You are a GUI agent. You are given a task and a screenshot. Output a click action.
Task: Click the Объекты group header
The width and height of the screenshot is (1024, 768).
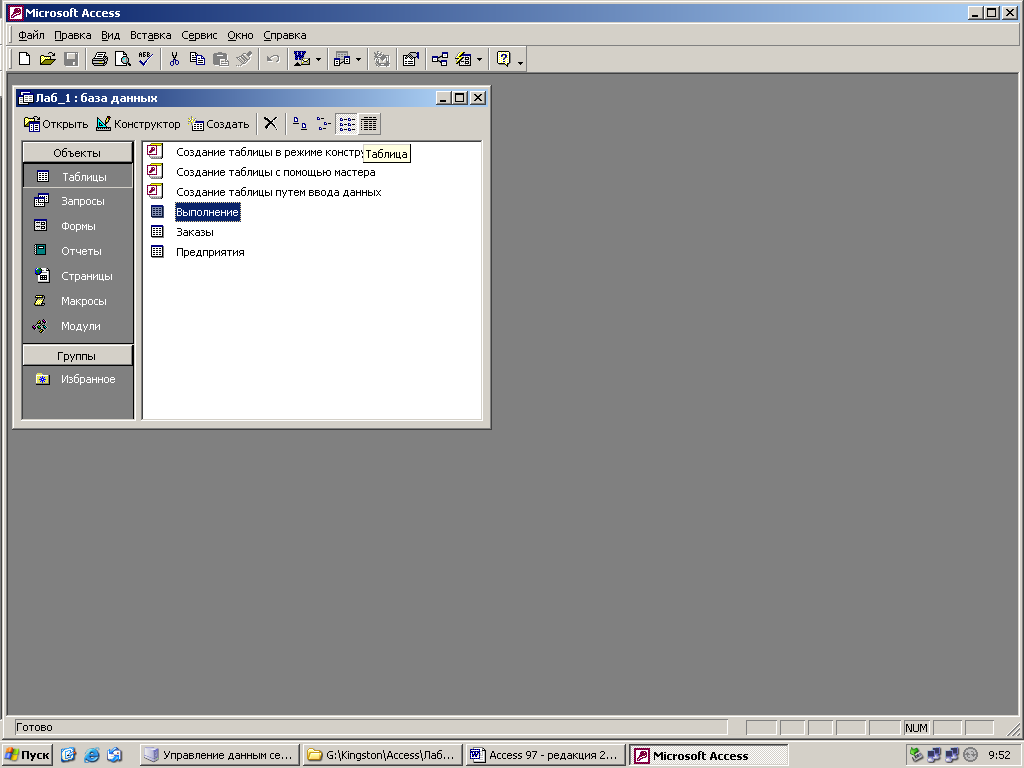[77, 153]
